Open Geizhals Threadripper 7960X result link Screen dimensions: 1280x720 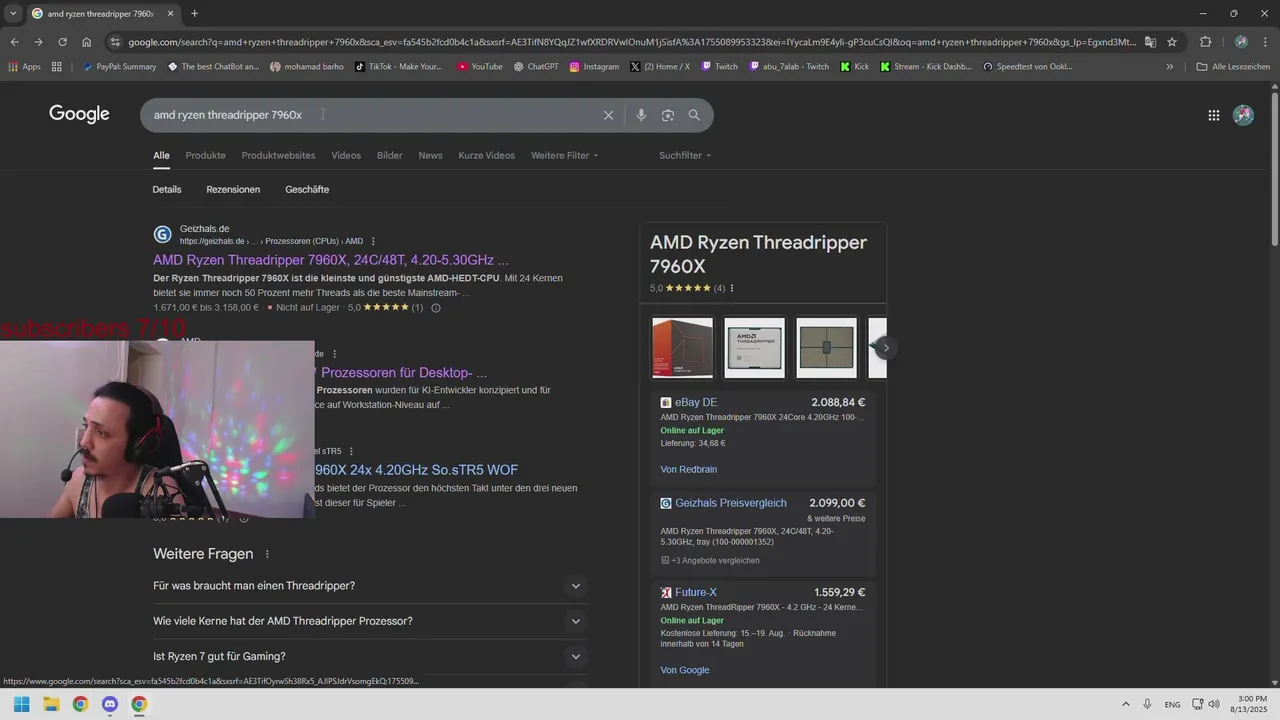pyautogui.click(x=331, y=260)
